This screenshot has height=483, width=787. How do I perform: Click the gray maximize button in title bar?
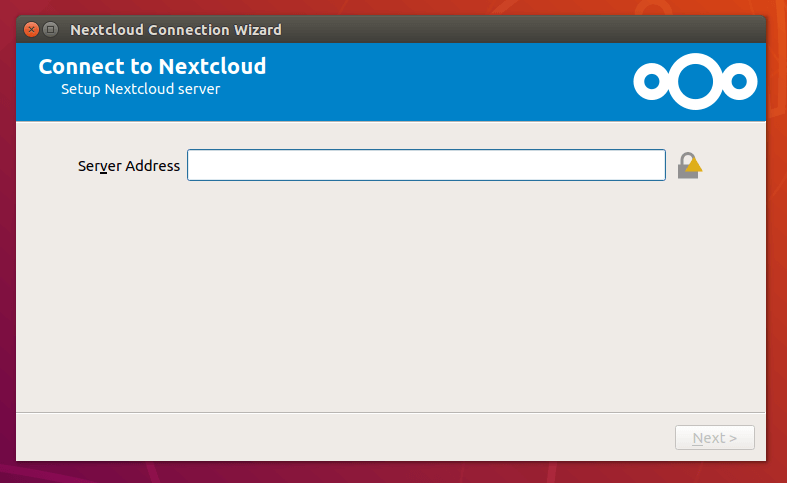pos(50,30)
